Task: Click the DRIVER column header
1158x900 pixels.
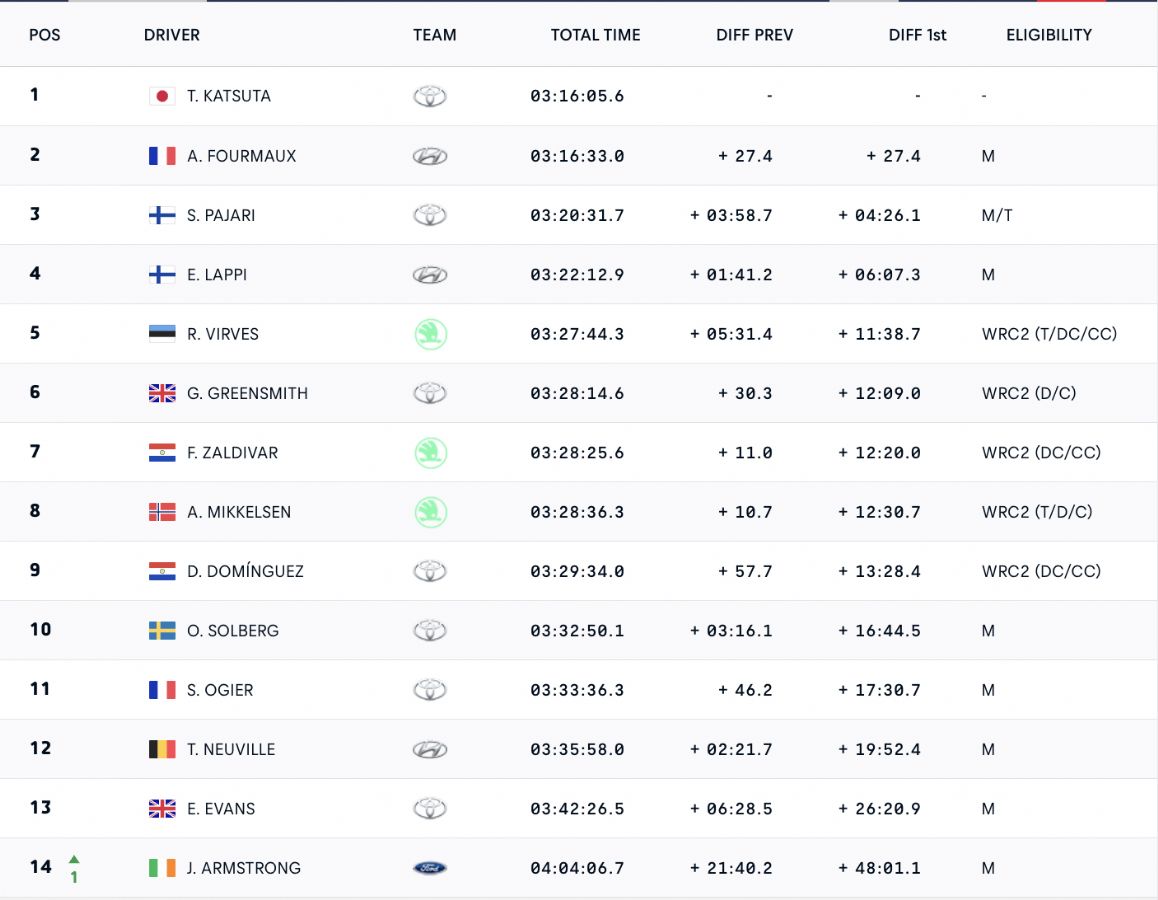Action: pos(171,35)
